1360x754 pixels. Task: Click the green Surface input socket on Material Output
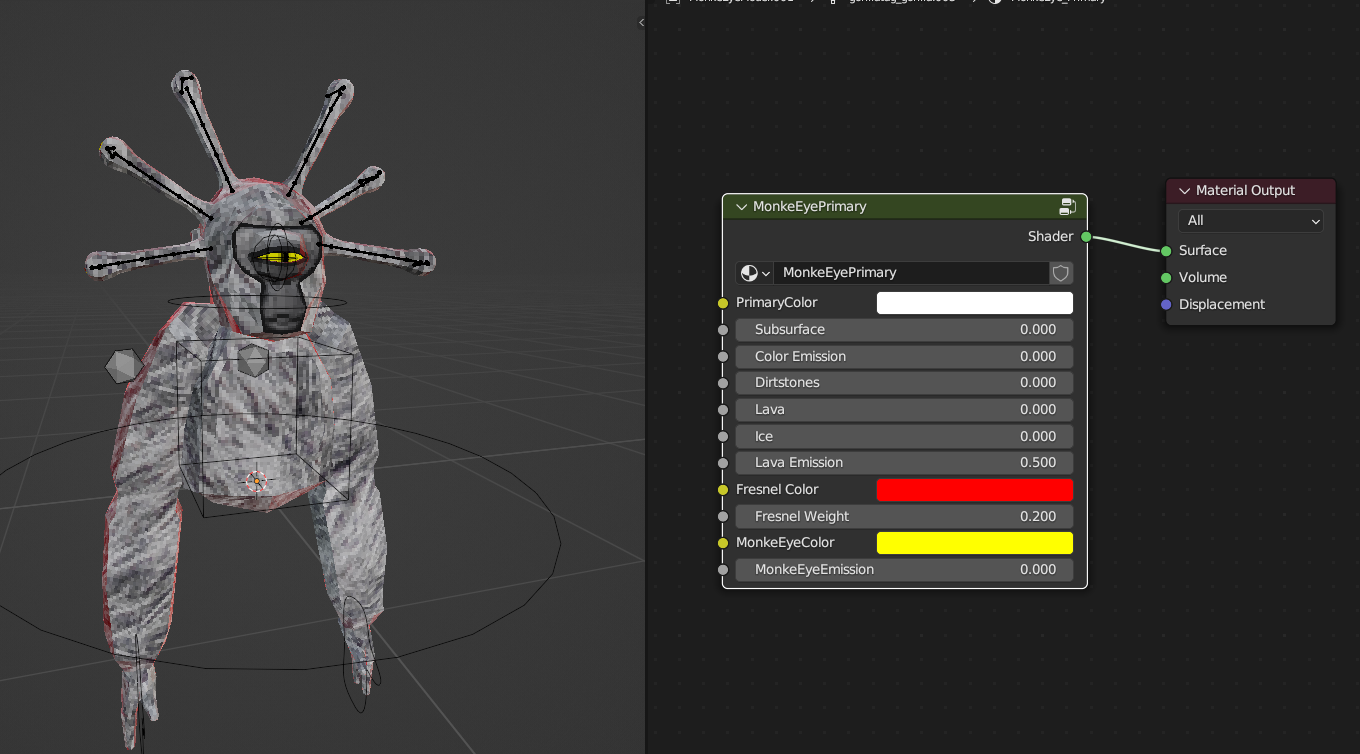click(1166, 250)
